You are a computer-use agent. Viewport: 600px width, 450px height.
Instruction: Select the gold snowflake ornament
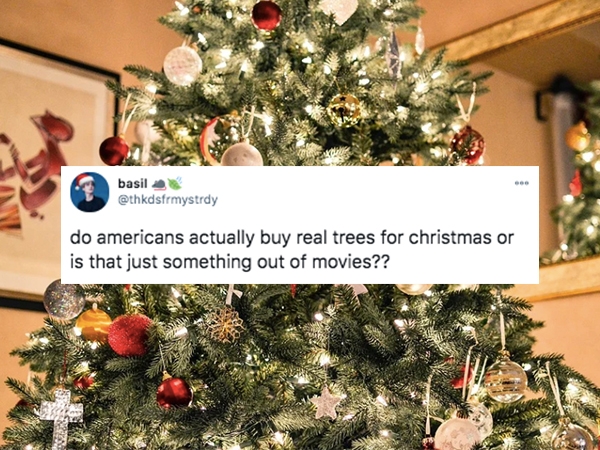pos(225,324)
